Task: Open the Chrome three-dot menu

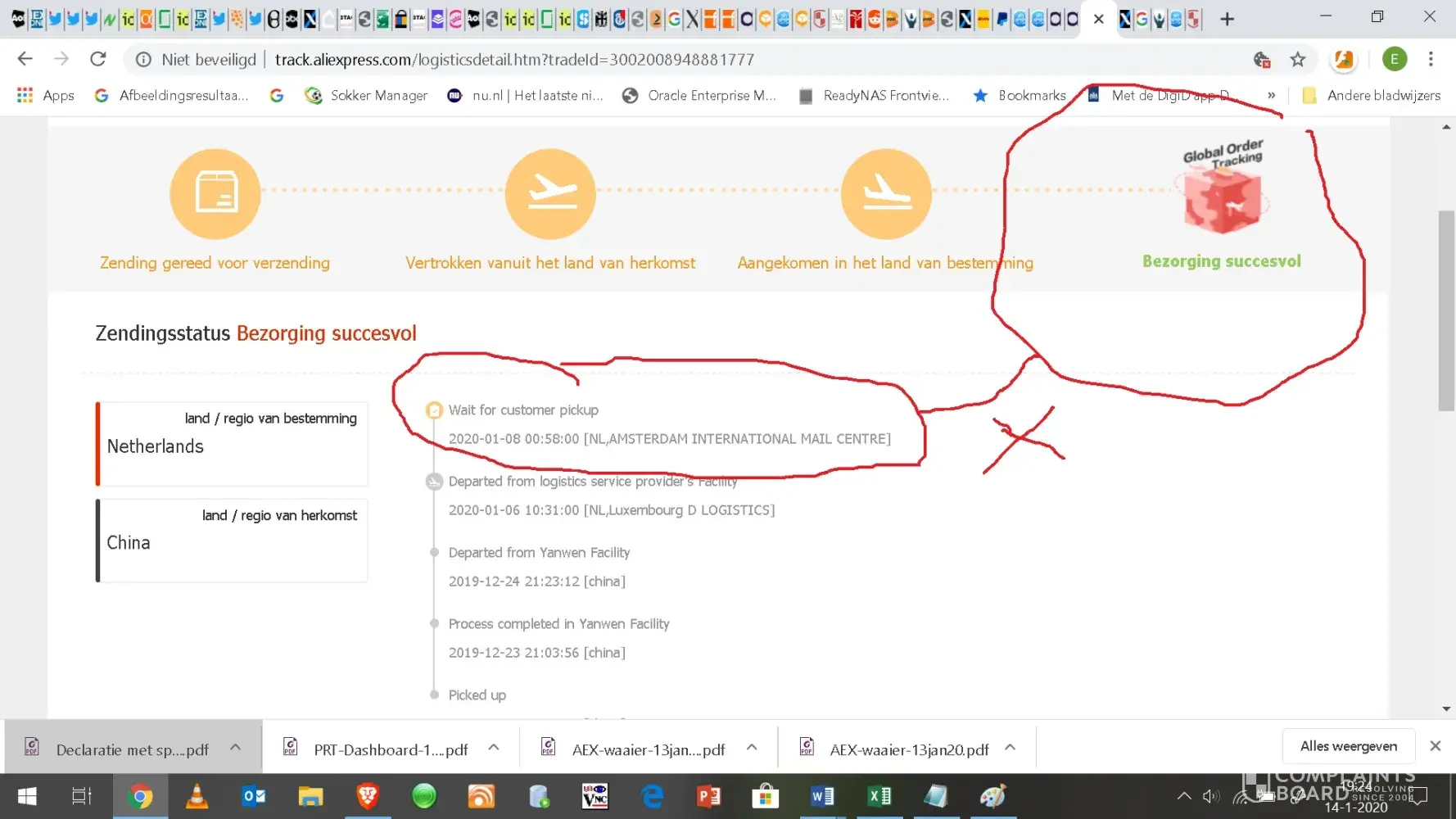Action: (x=1431, y=59)
